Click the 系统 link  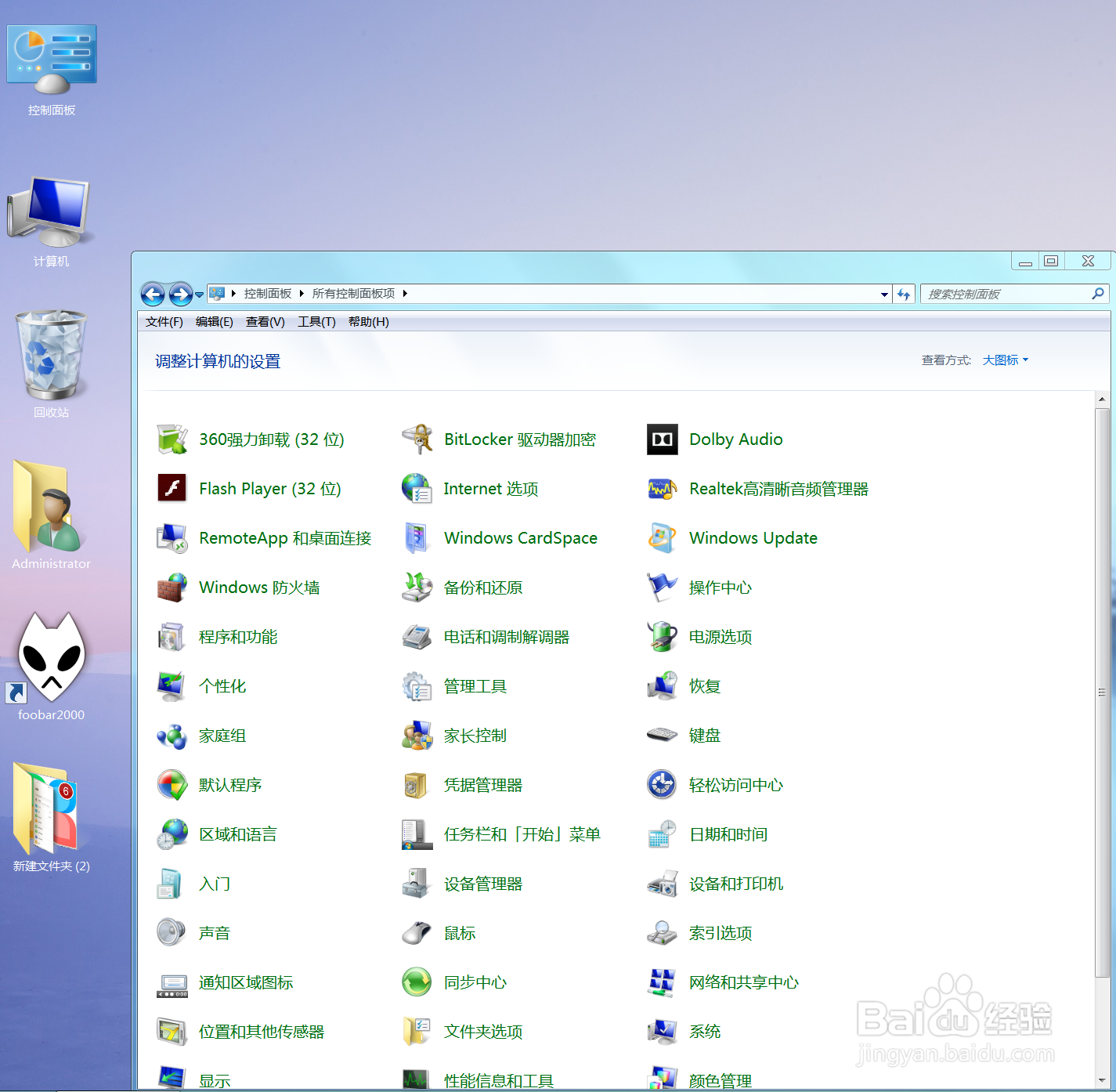coord(705,1032)
